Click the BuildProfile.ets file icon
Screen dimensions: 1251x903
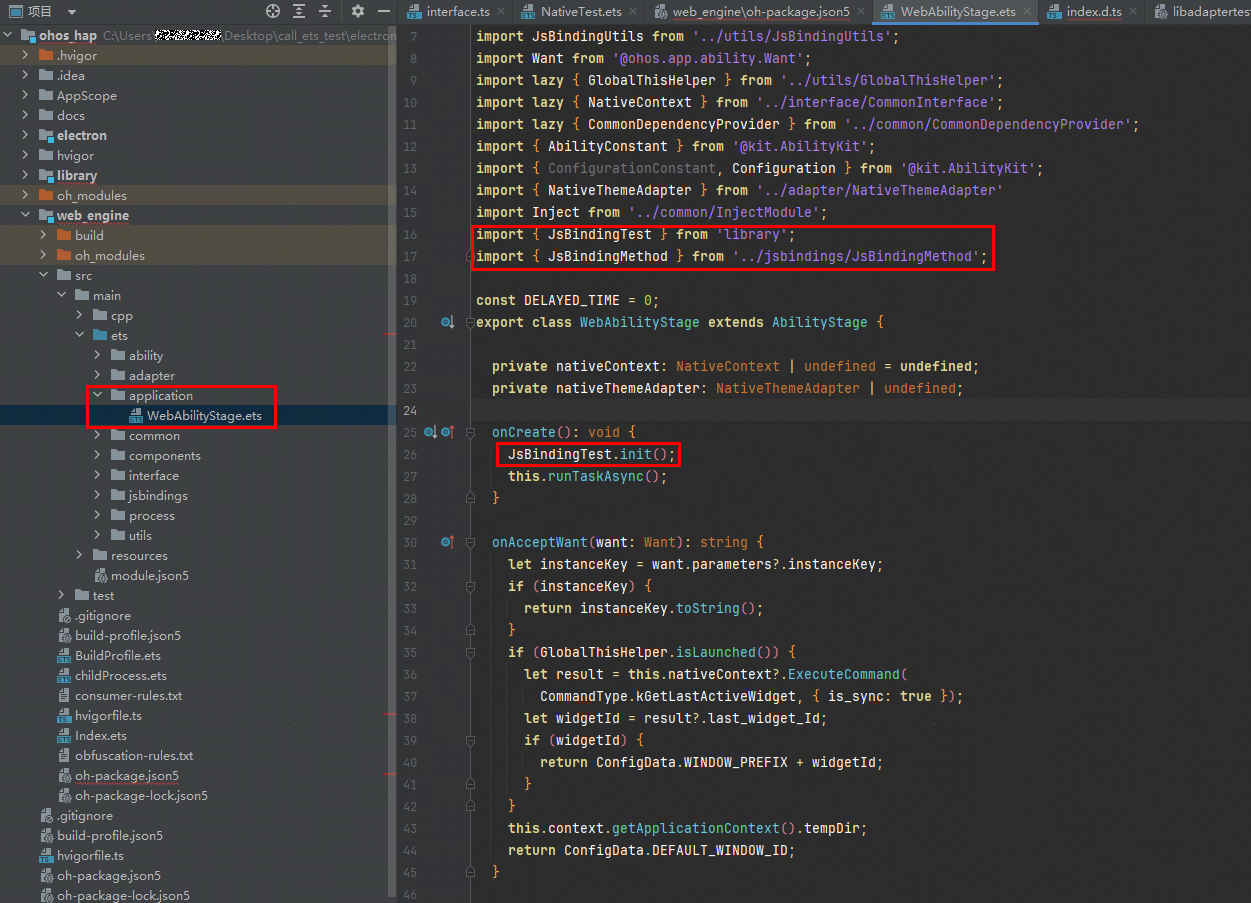tap(64, 656)
